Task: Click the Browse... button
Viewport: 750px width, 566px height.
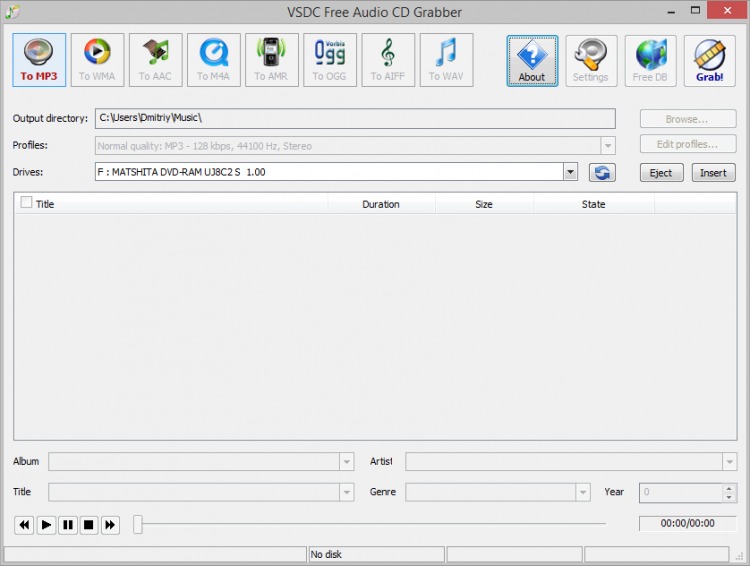Action: tap(688, 119)
